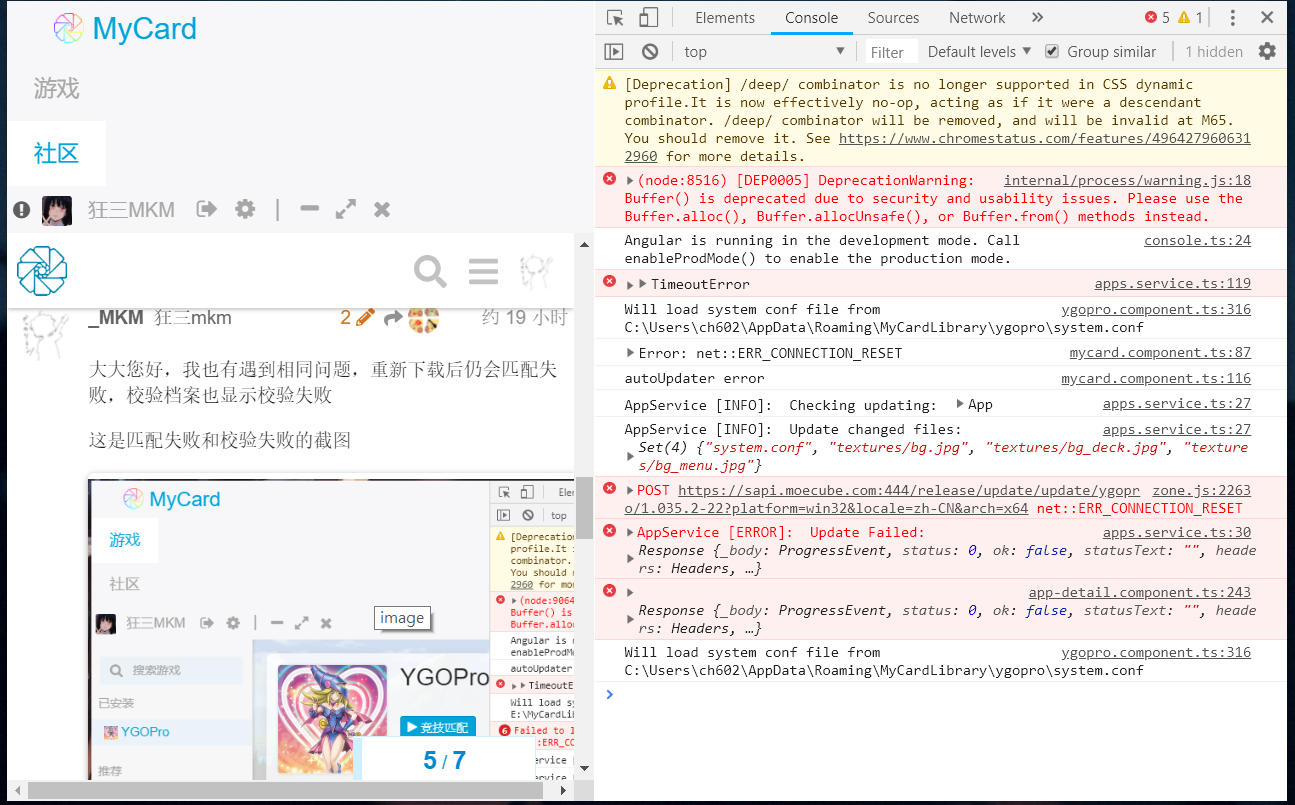Image resolution: width=1295 pixels, height=805 pixels.
Task: Open the top context dropdown
Action: (x=765, y=51)
